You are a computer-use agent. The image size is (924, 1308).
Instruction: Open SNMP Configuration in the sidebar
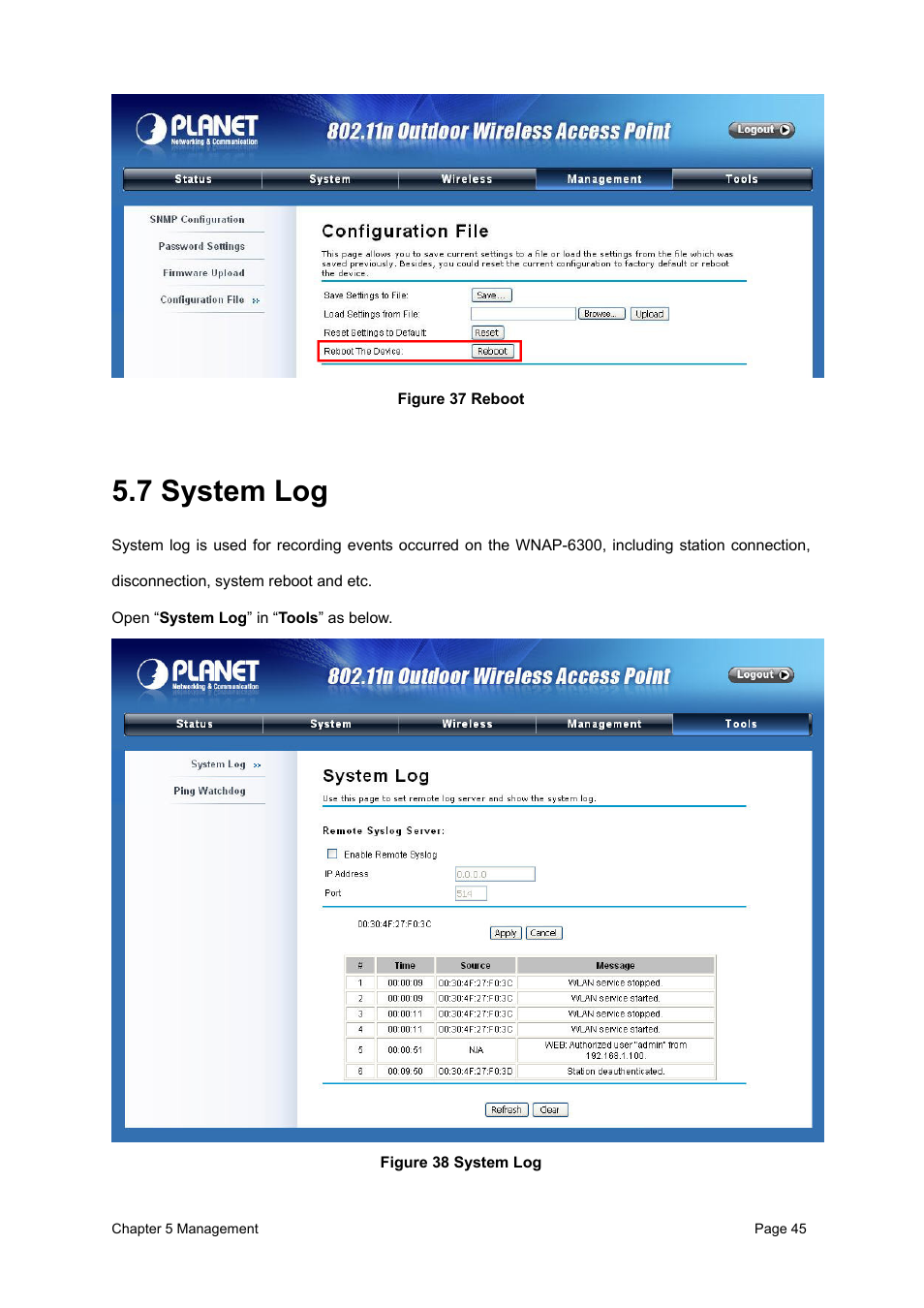click(197, 220)
